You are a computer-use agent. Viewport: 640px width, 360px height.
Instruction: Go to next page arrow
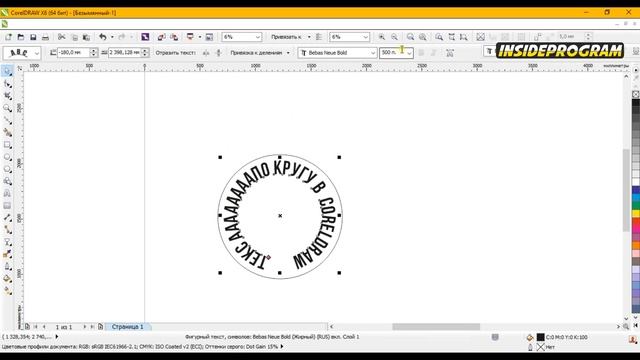pos(84,327)
